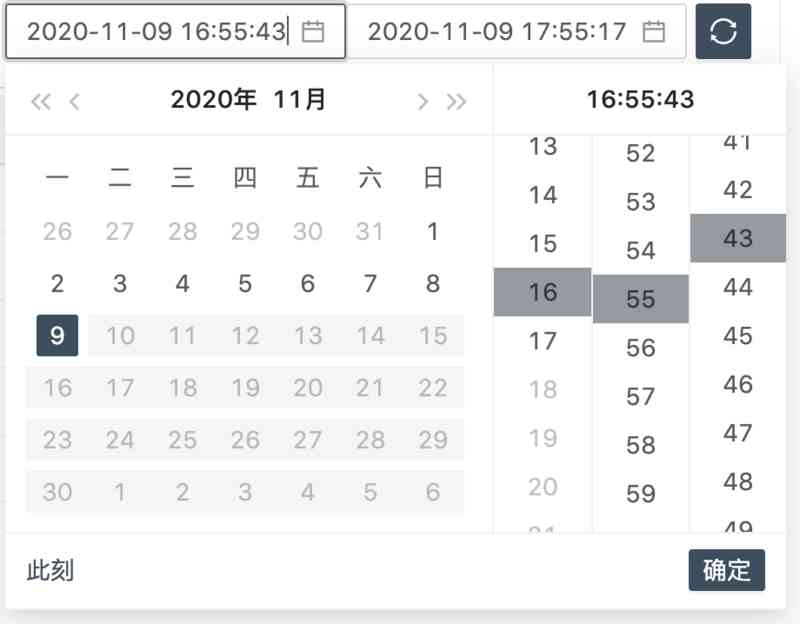Image resolution: width=800 pixels, height=624 pixels.
Task: Choose hour 17 in hour column
Action: click(543, 341)
